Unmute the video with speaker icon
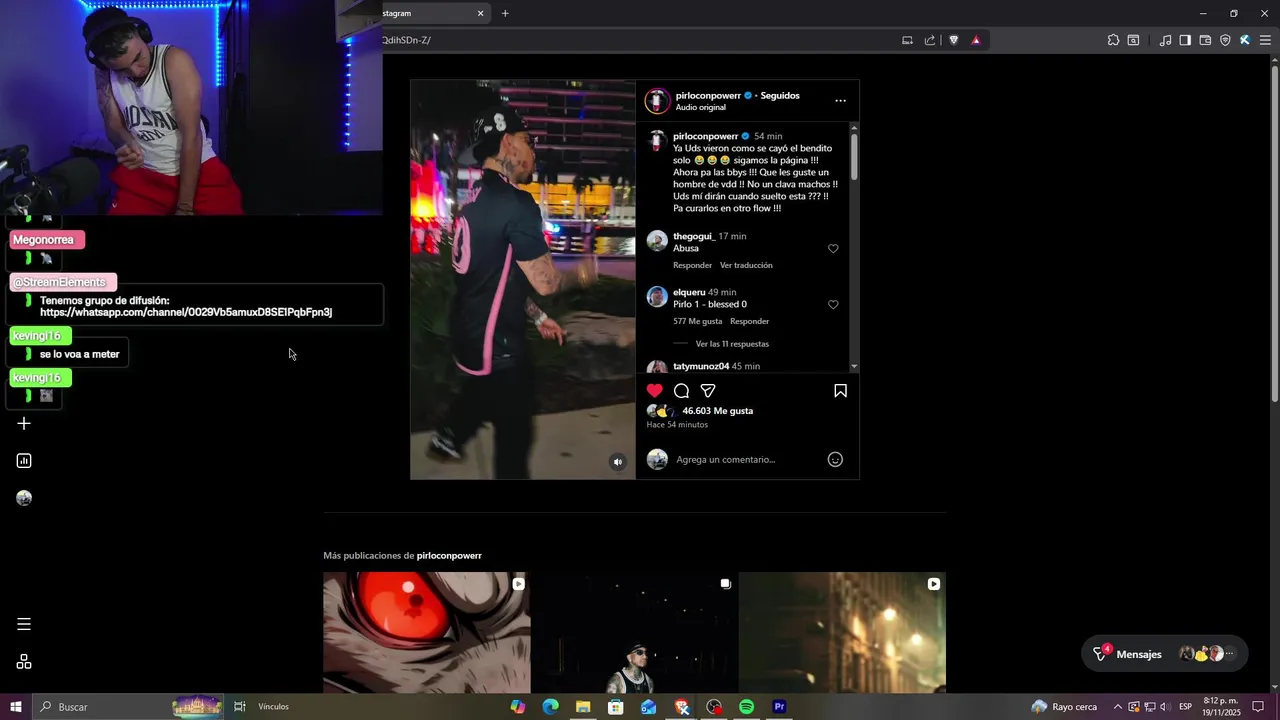This screenshot has width=1280, height=720. (617, 462)
